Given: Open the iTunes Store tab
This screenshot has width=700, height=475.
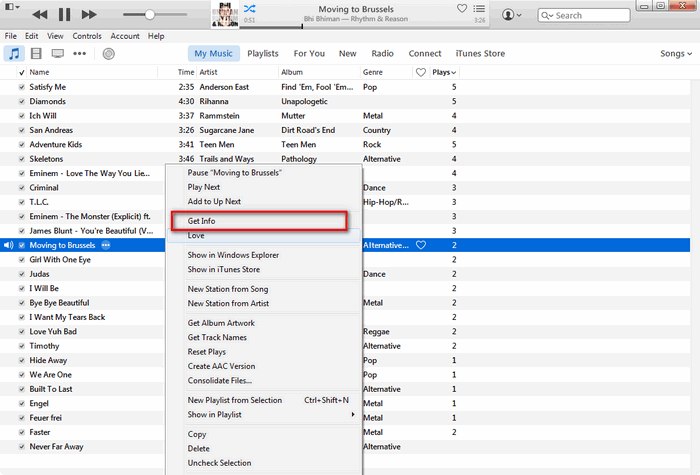Looking at the screenshot, I should coord(480,54).
